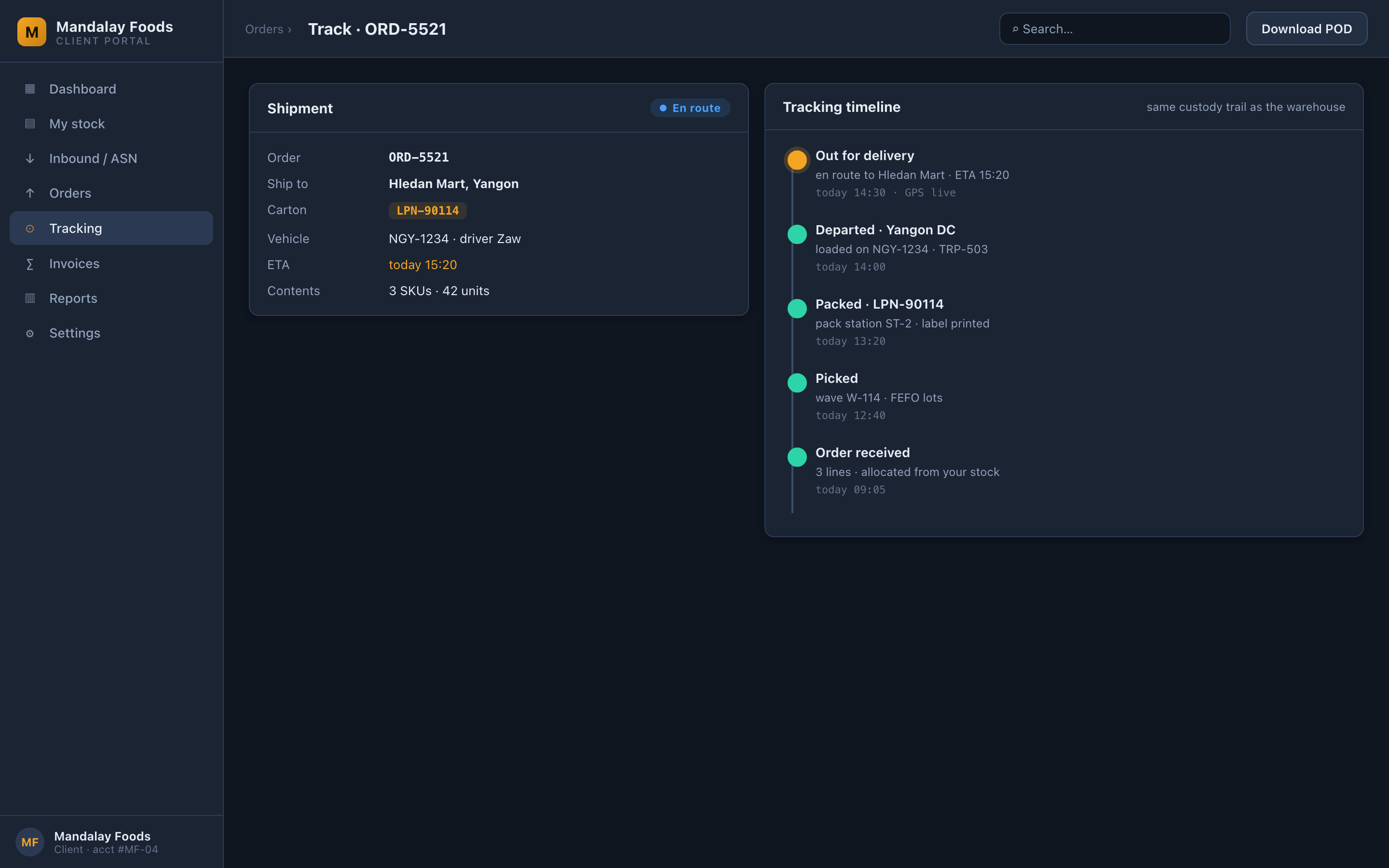Screen dimensions: 1389x868
Task: Click 'Client · acct #MF-04' account text
Action: [x=106, y=849]
